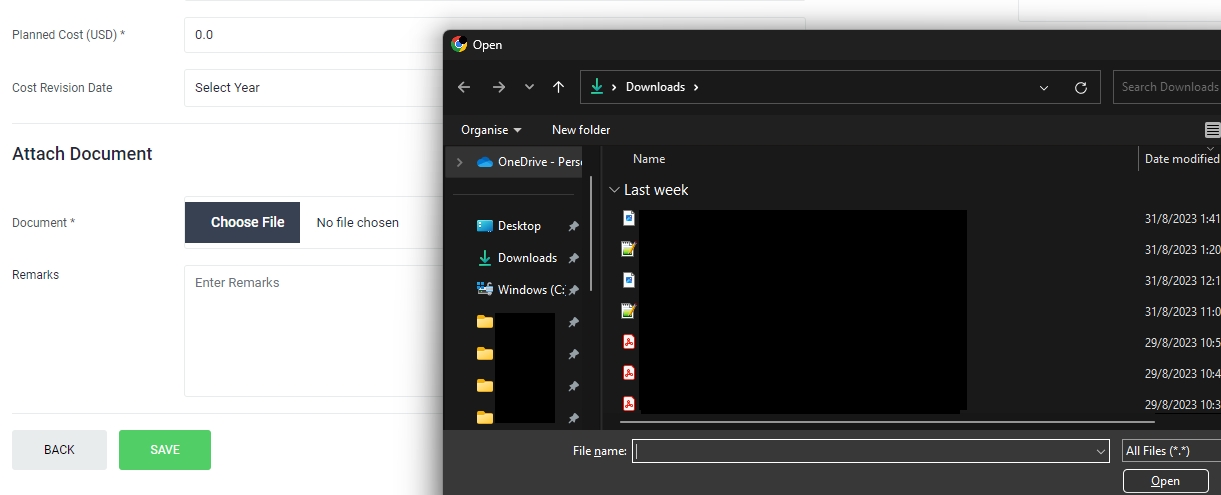Click the Forward navigation arrow in dialog
This screenshot has width=1221, height=495.
pyautogui.click(x=498, y=87)
